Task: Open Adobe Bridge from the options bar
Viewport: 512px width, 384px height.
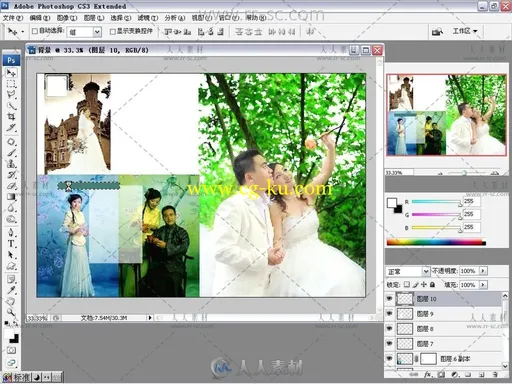Action: click(x=437, y=32)
